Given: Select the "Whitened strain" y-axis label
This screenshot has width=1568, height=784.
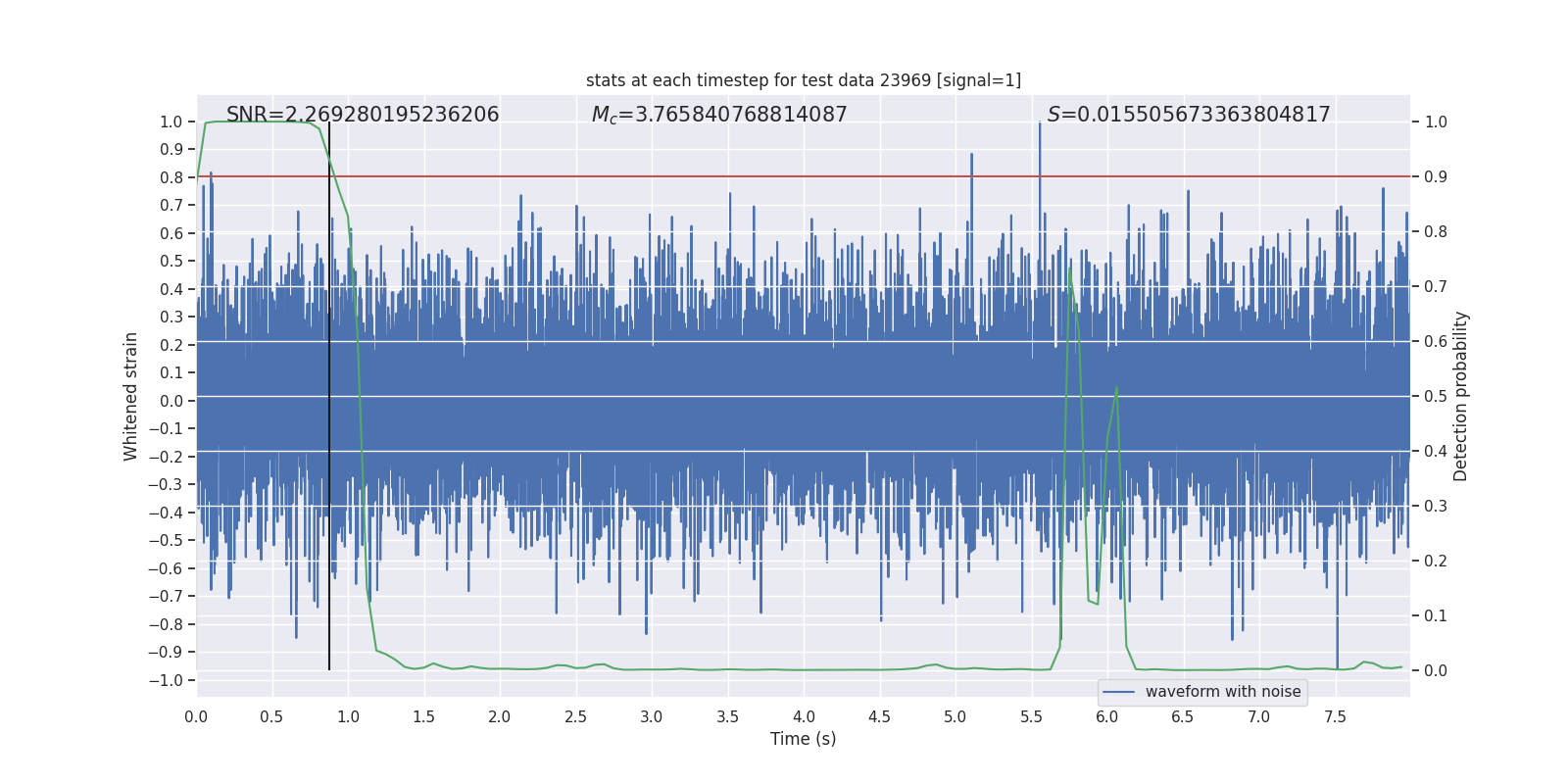Looking at the screenshot, I should point(130,396).
